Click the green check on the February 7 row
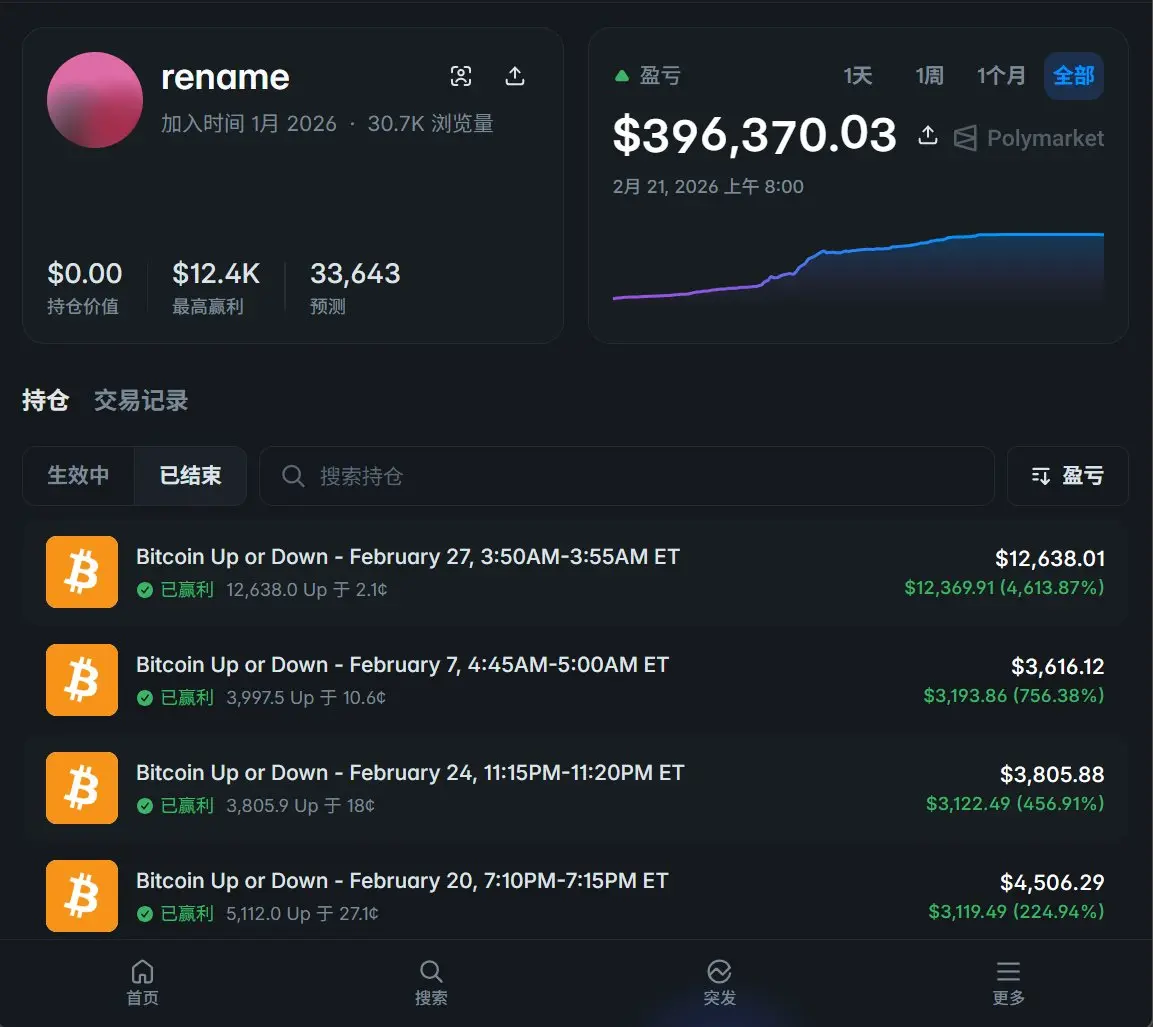This screenshot has height=1027, width=1153. pyautogui.click(x=145, y=698)
